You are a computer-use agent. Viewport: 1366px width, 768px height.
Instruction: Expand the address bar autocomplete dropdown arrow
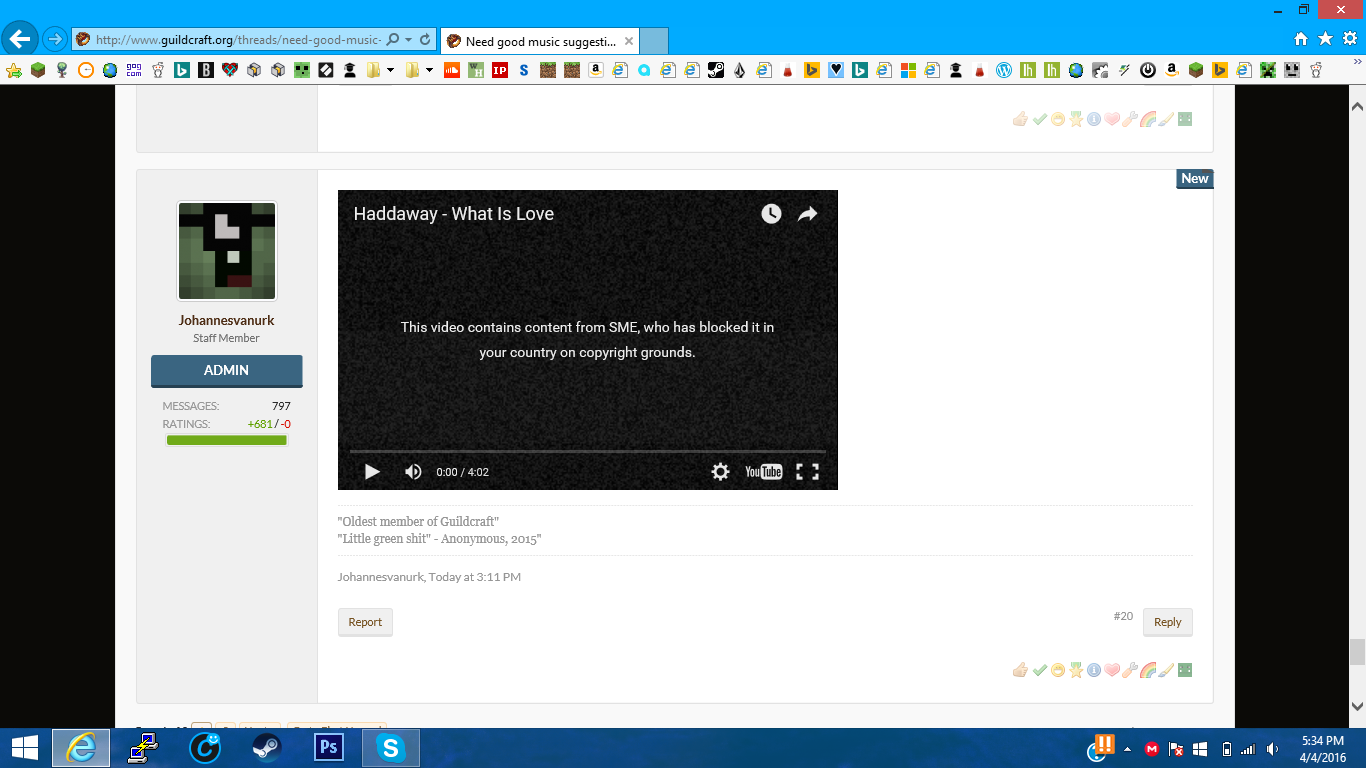pos(408,40)
